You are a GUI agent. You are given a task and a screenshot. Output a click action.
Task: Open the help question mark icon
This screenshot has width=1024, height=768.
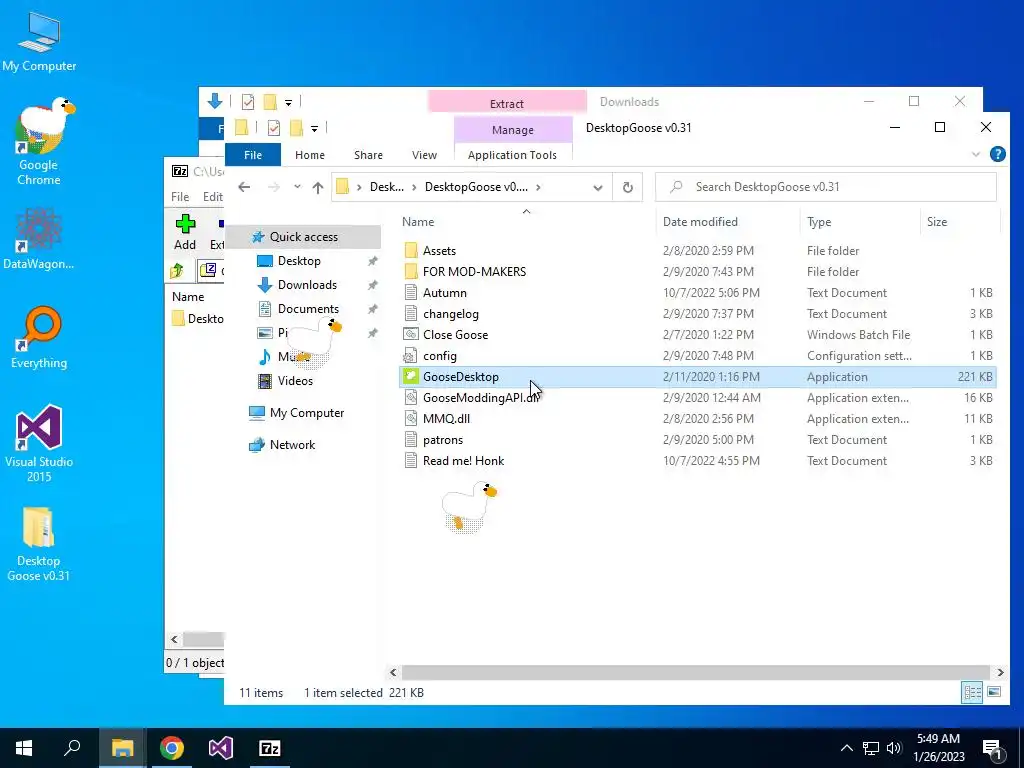997,154
